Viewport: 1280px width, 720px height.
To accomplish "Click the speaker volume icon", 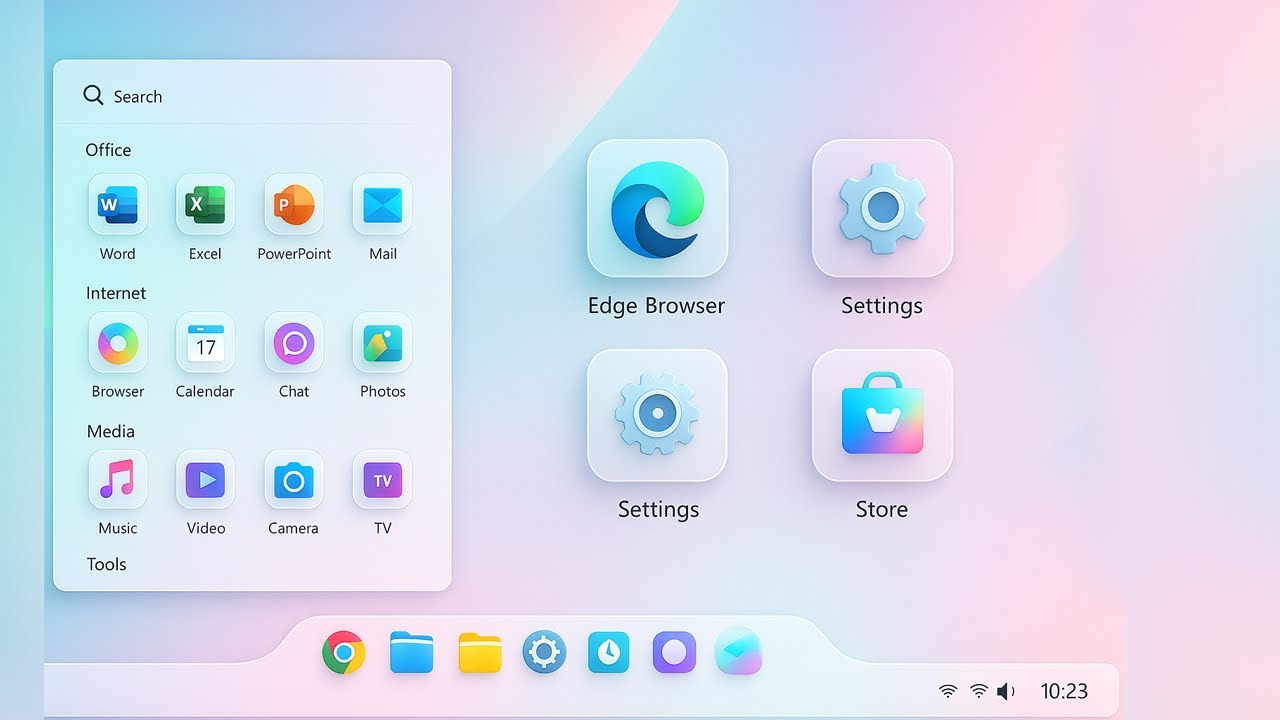I will click(1006, 691).
